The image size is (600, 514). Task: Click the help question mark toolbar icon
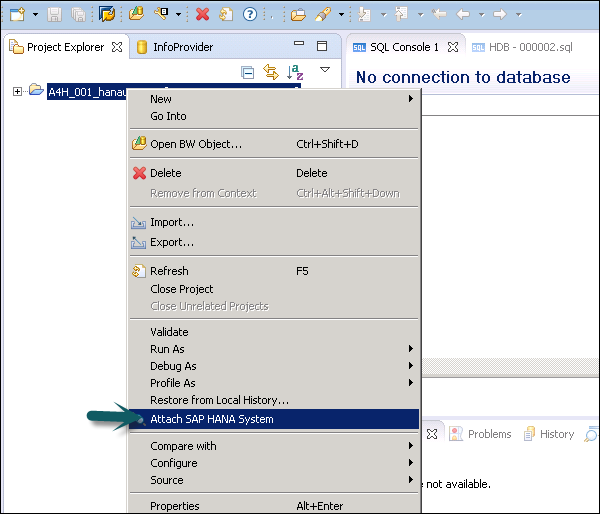click(249, 14)
